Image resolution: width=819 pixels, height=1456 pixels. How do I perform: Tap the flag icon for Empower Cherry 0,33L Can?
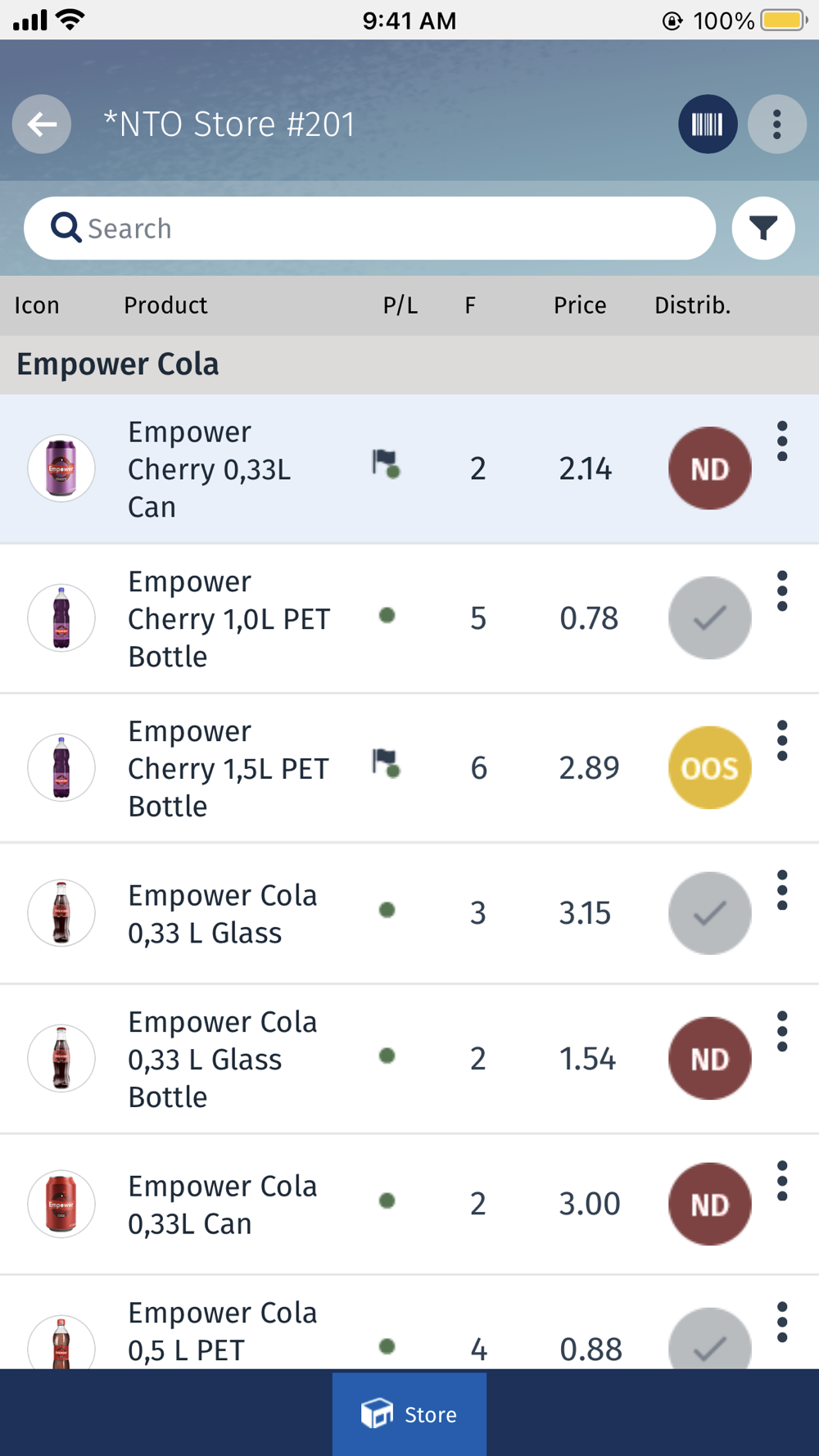[x=386, y=464]
